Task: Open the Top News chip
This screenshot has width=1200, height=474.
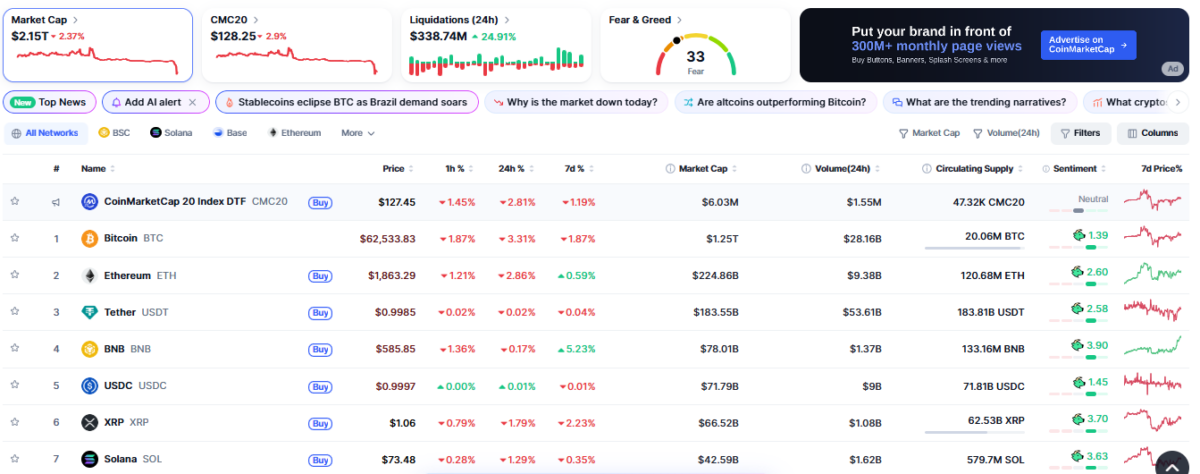Action: click(50, 102)
